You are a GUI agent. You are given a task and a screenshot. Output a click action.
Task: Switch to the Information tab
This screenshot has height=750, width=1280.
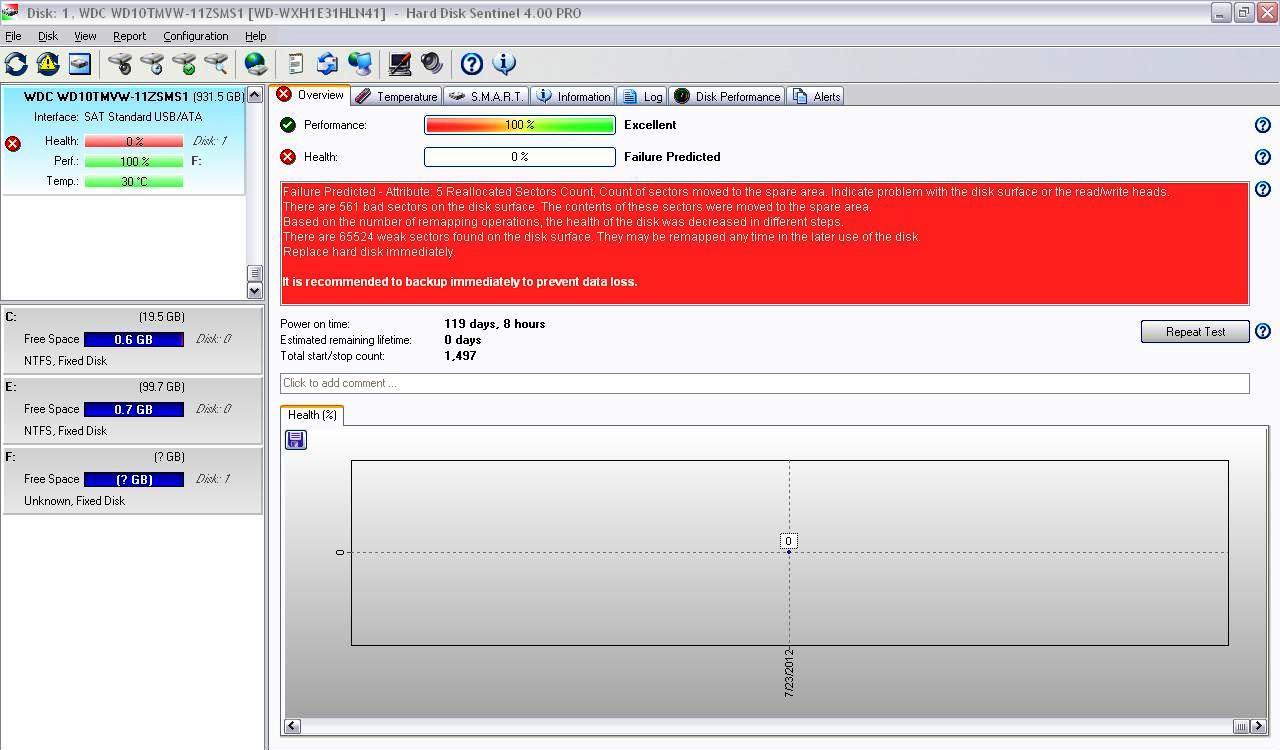click(573, 96)
